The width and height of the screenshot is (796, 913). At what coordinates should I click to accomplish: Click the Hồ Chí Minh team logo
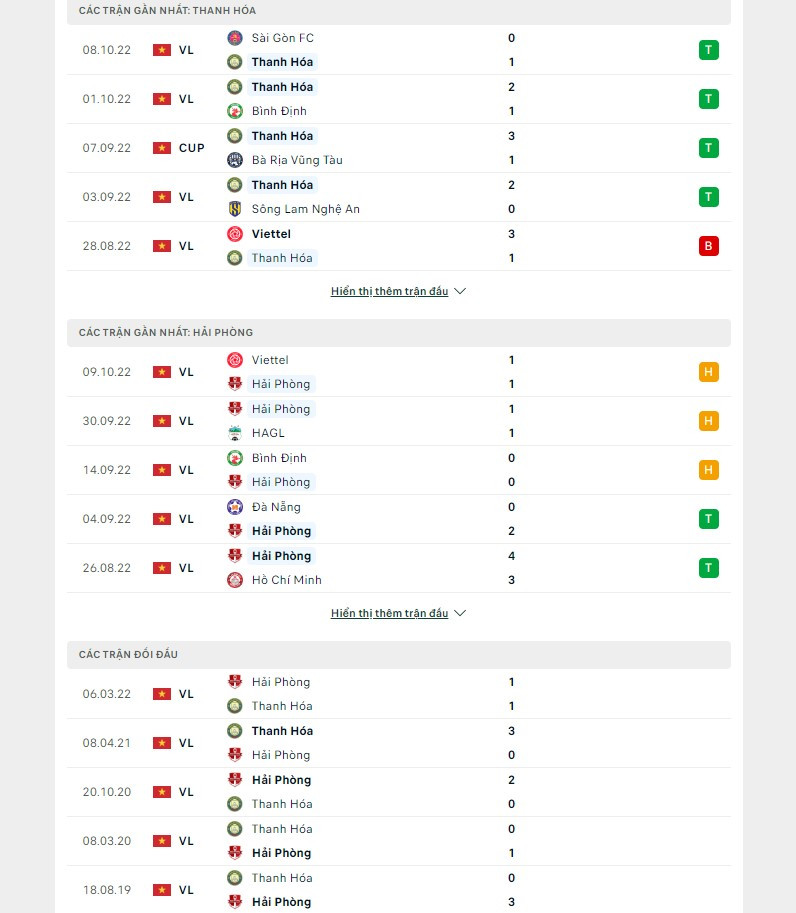[235, 580]
